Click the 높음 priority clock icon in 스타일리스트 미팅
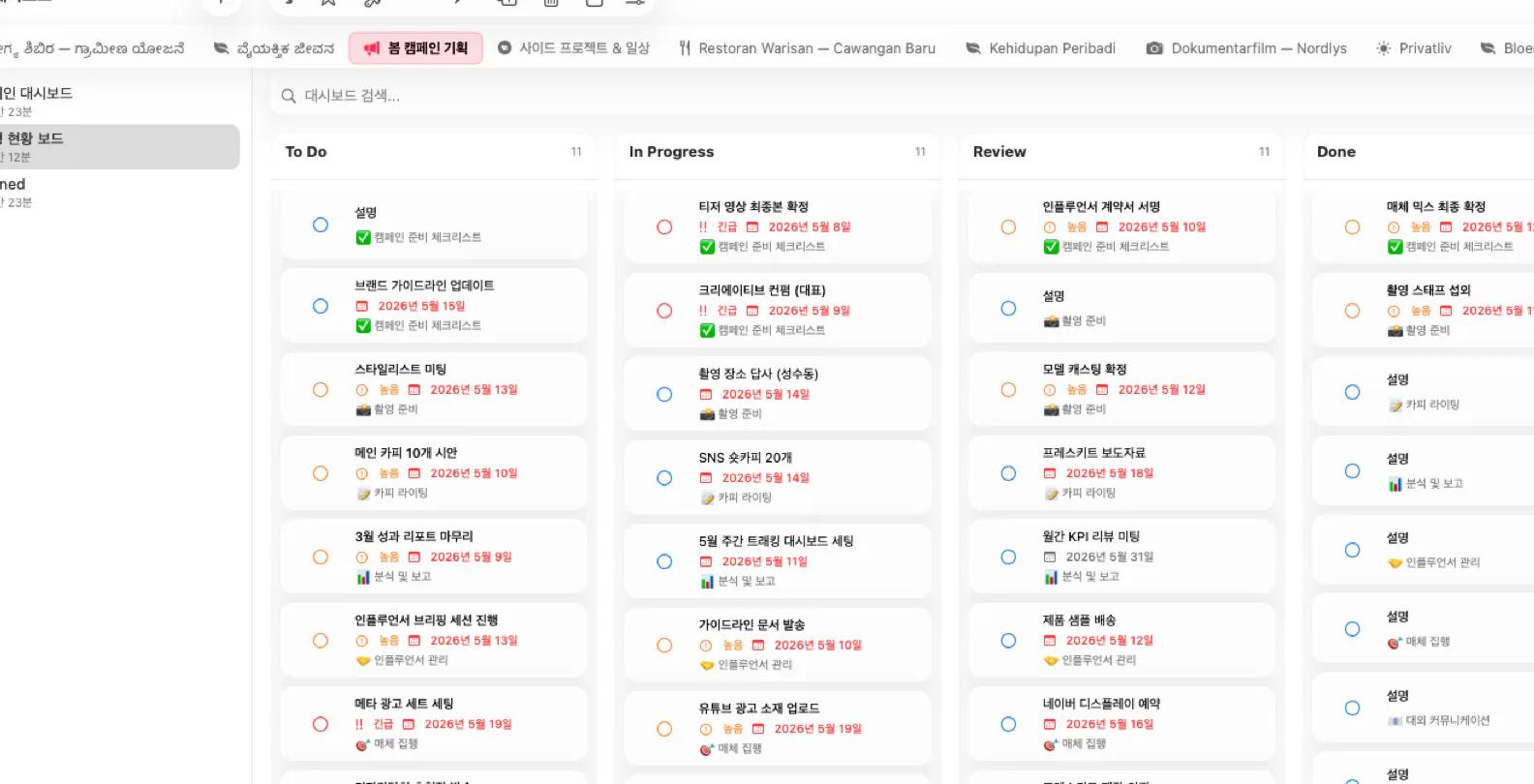 pos(362,390)
